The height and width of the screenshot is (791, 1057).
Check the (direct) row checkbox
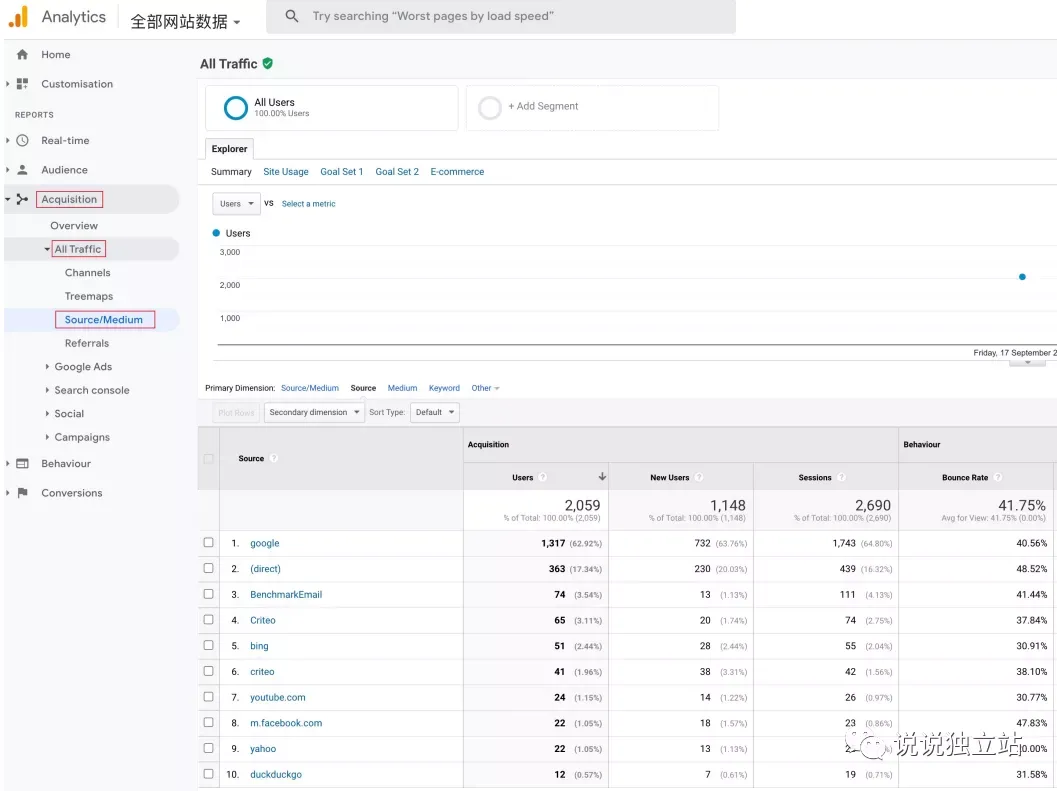coord(208,568)
